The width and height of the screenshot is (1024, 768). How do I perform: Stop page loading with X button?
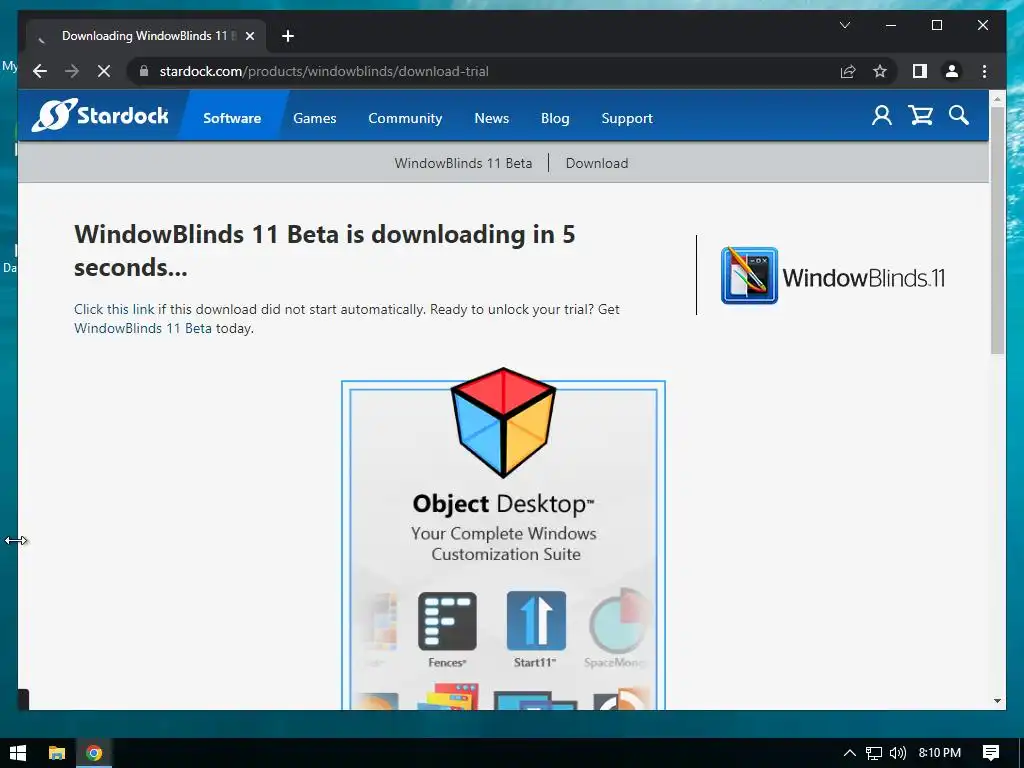click(104, 71)
